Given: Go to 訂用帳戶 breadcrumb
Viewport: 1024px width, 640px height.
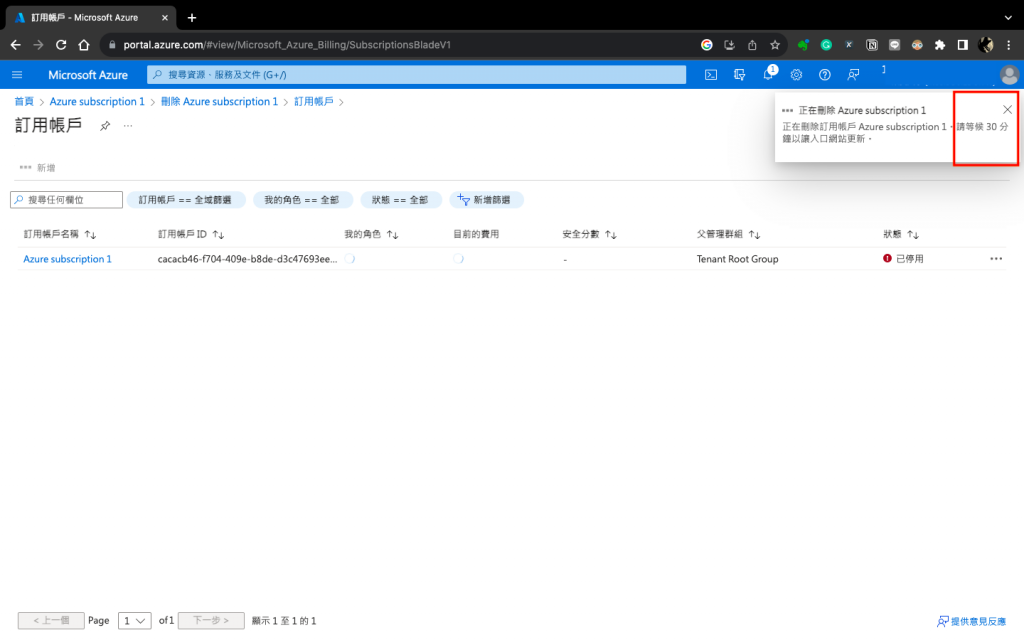Looking at the screenshot, I should pyautogui.click(x=313, y=101).
